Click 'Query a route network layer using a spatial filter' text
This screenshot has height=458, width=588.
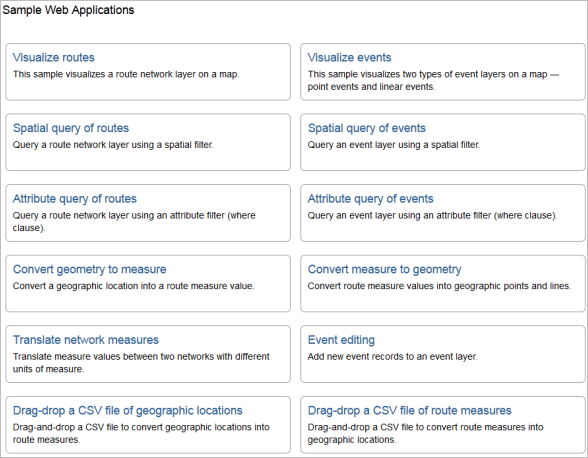[x=113, y=145]
